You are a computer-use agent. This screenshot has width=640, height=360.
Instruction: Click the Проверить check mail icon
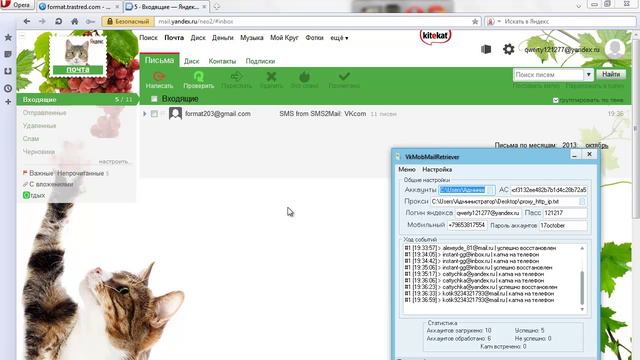tap(198, 76)
